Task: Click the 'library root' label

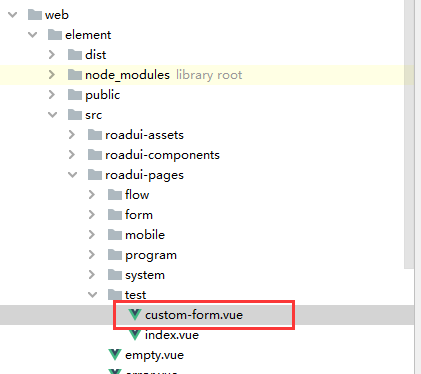Action: click(209, 75)
